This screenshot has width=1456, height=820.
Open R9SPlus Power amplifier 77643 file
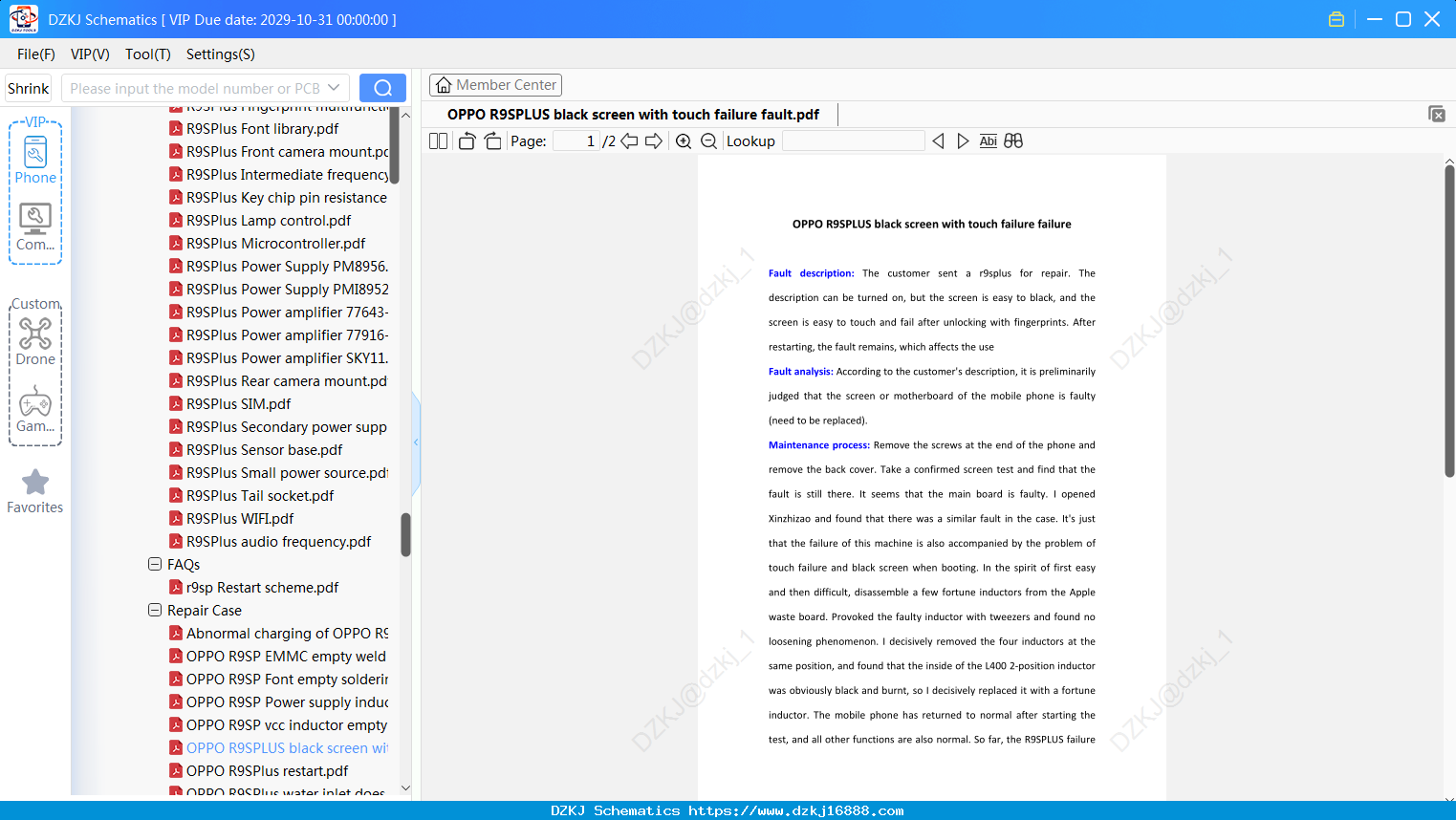tap(287, 312)
